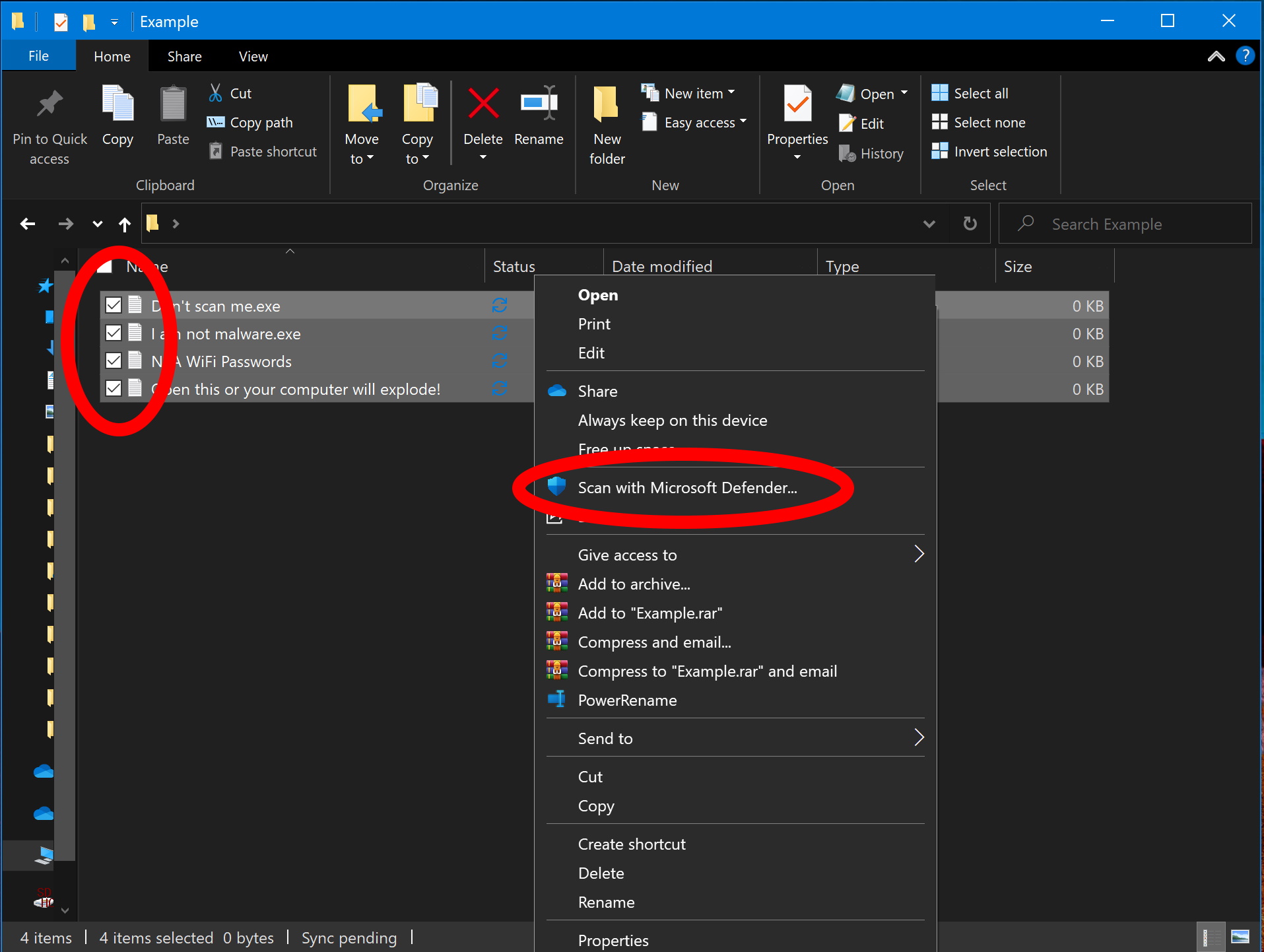Toggle checkbox for "I am not malware.exe"
This screenshot has width=1264, height=952.
coord(113,332)
